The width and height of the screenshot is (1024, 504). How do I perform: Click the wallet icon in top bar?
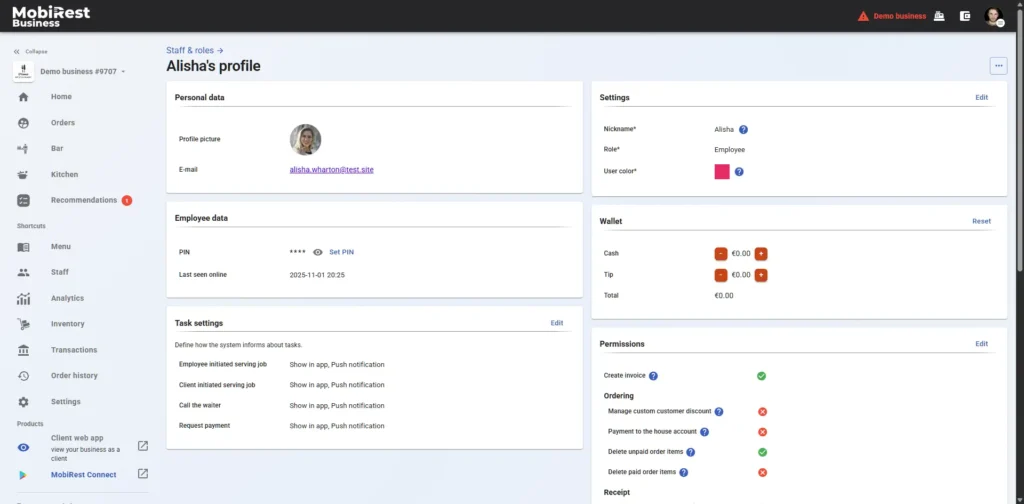[965, 16]
